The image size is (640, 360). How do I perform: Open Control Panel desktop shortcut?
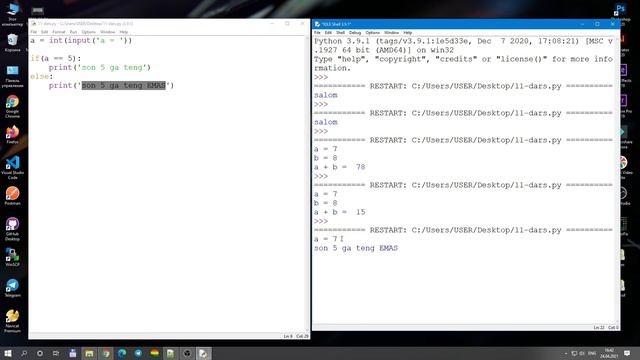click(12, 76)
